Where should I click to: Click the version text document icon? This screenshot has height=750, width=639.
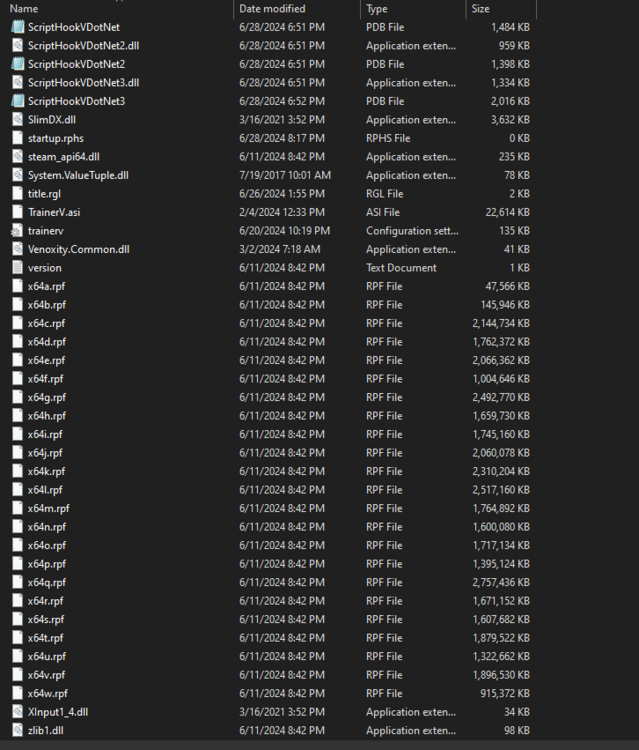tap(18, 268)
